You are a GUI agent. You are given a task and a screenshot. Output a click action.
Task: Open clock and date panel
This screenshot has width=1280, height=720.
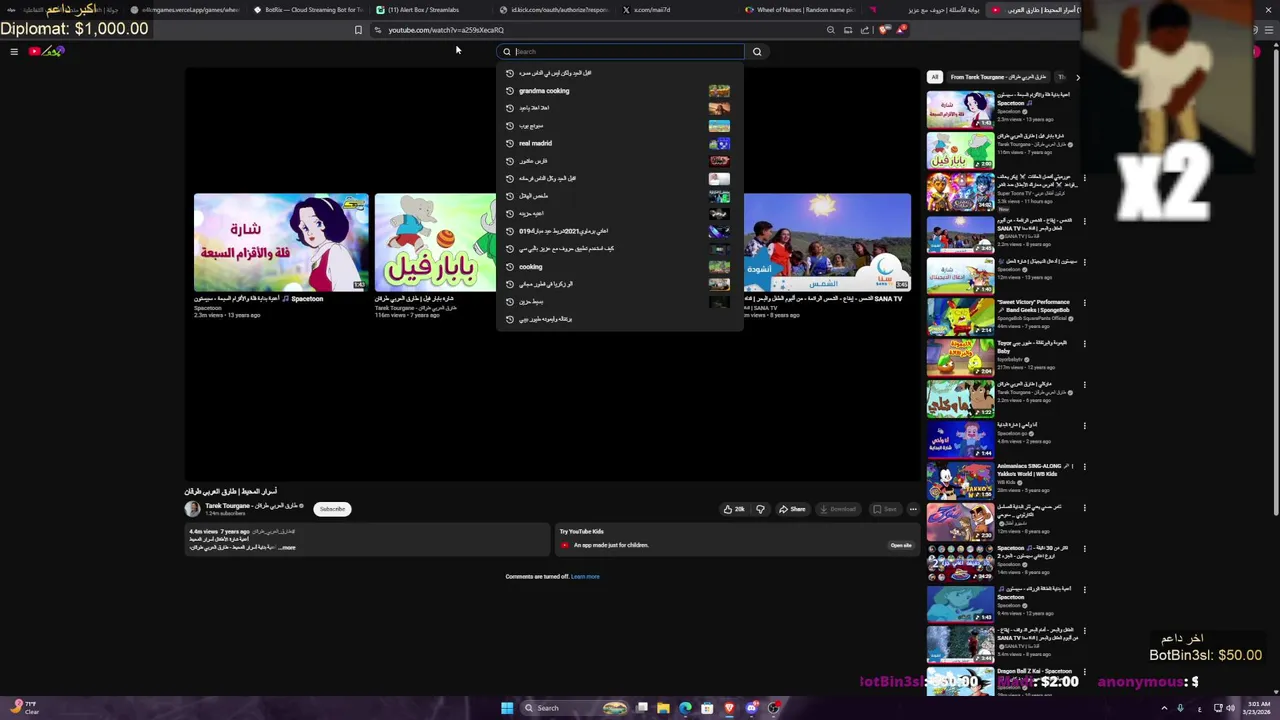1260,708
